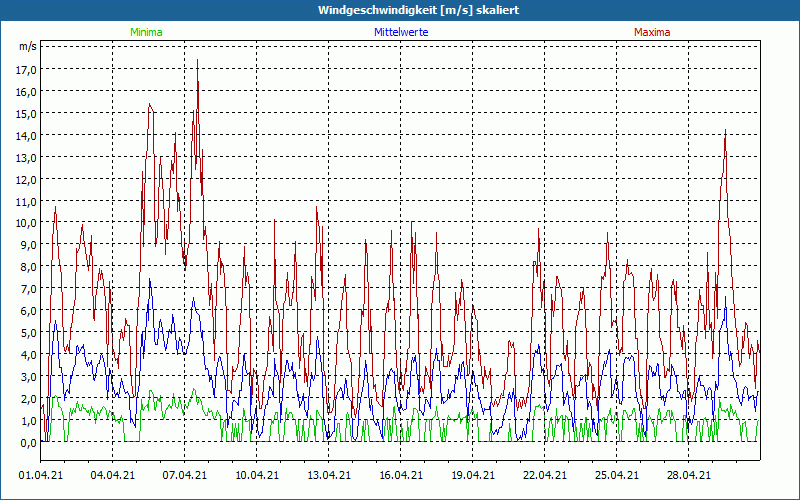Click the '10,0' y-axis value
Viewport: 800px width, 500px height.
coord(26,223)
